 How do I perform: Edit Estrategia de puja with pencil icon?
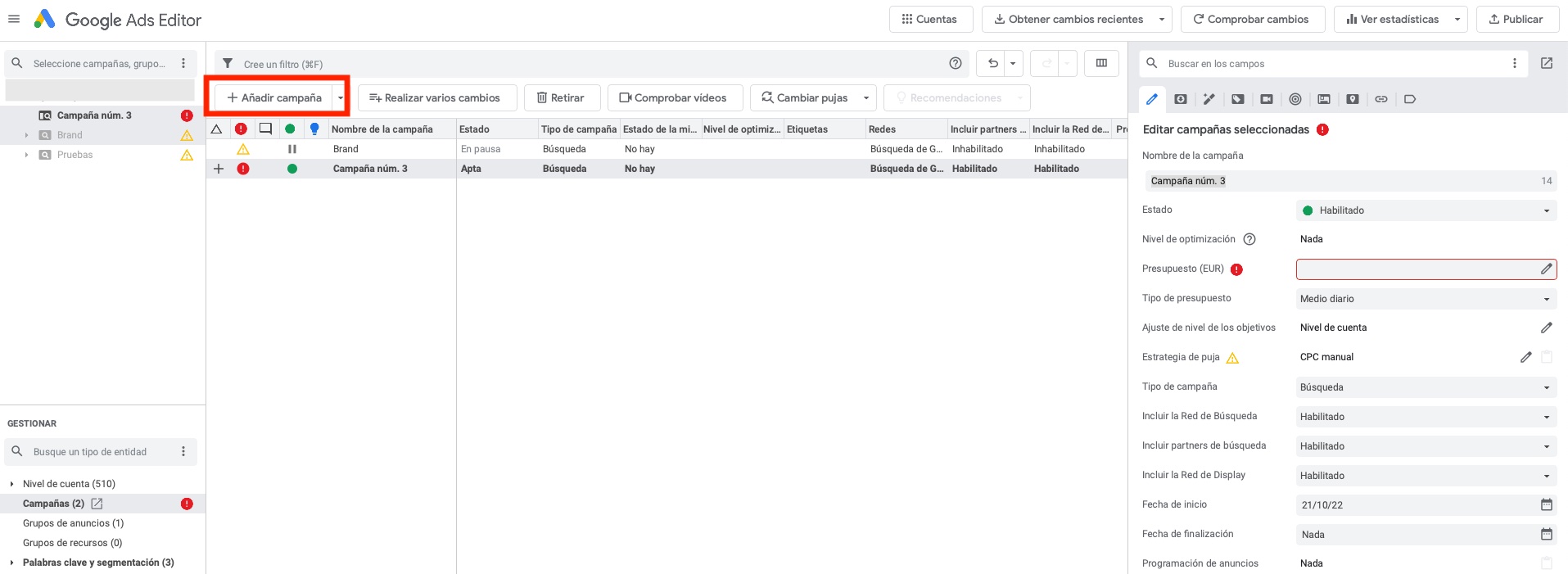pos(1525,357)
